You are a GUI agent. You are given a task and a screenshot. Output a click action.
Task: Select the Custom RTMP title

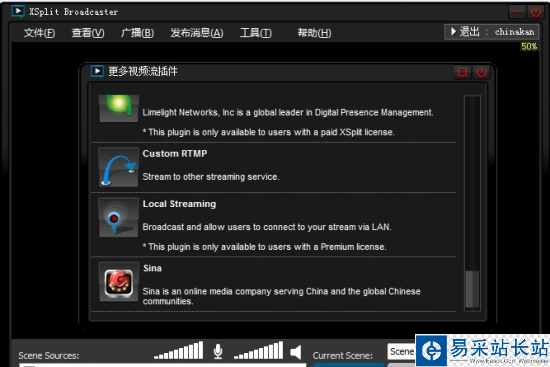[x=175, y=154]
